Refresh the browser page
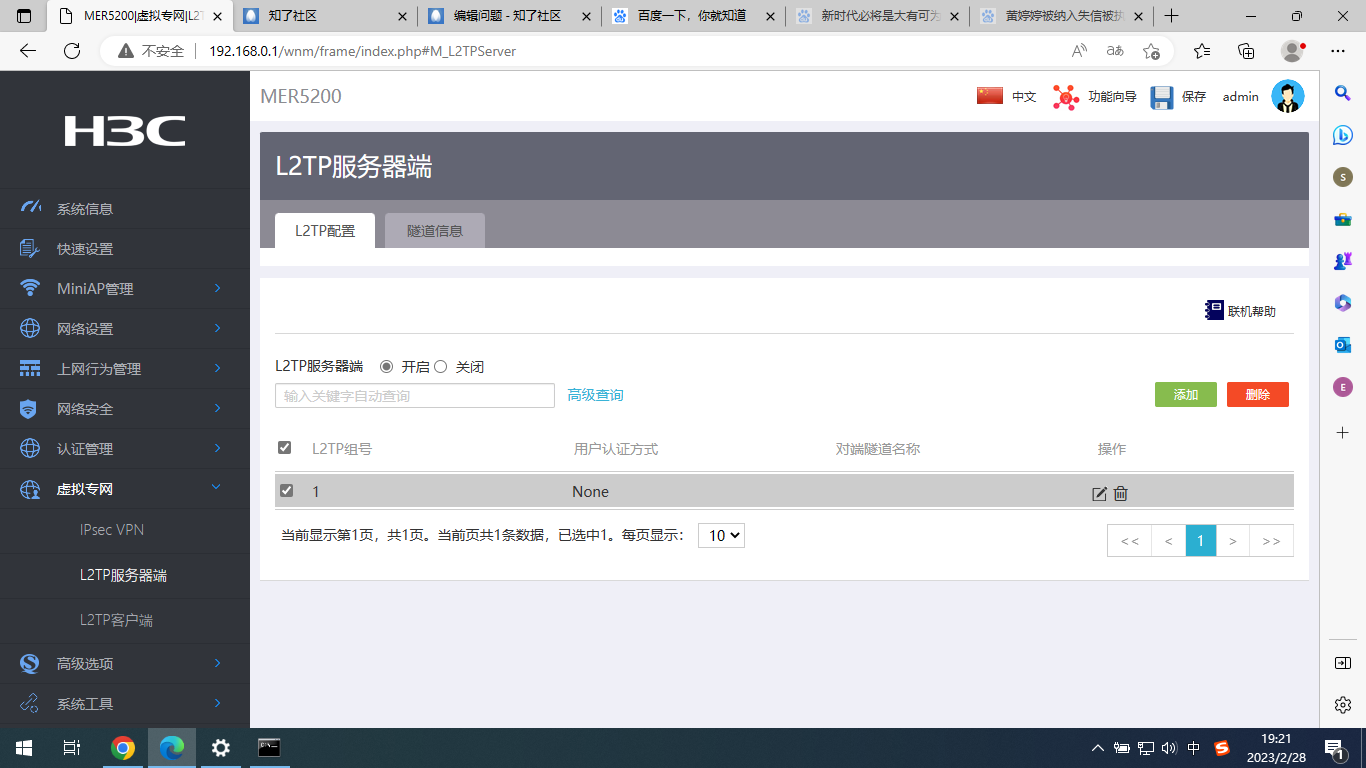This screenshot has height=768, width=1366. tap(71, 51)
